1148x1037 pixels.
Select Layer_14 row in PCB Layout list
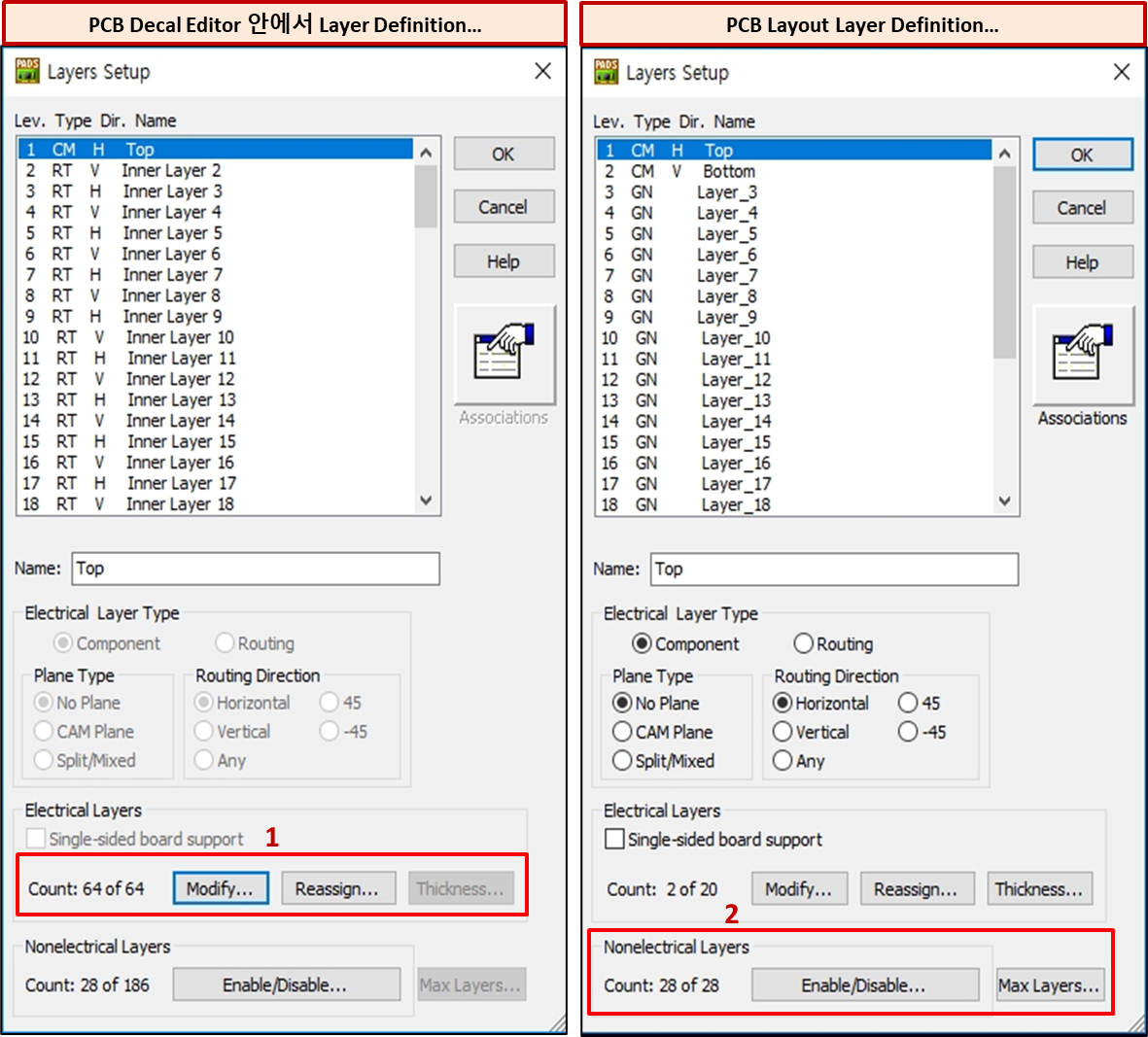(x=794, y=421)
